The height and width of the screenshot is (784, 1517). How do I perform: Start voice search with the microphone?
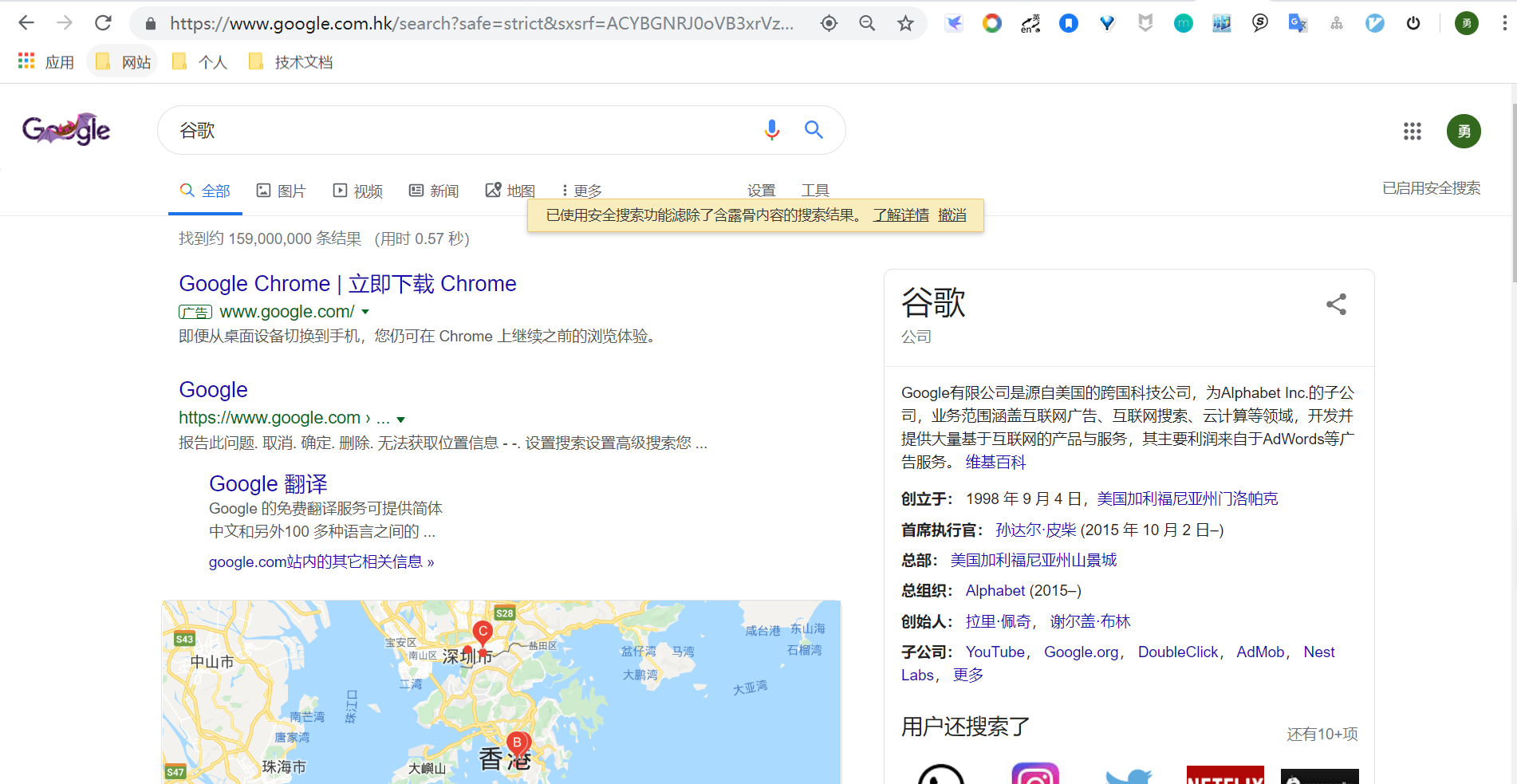pos(771,130)
